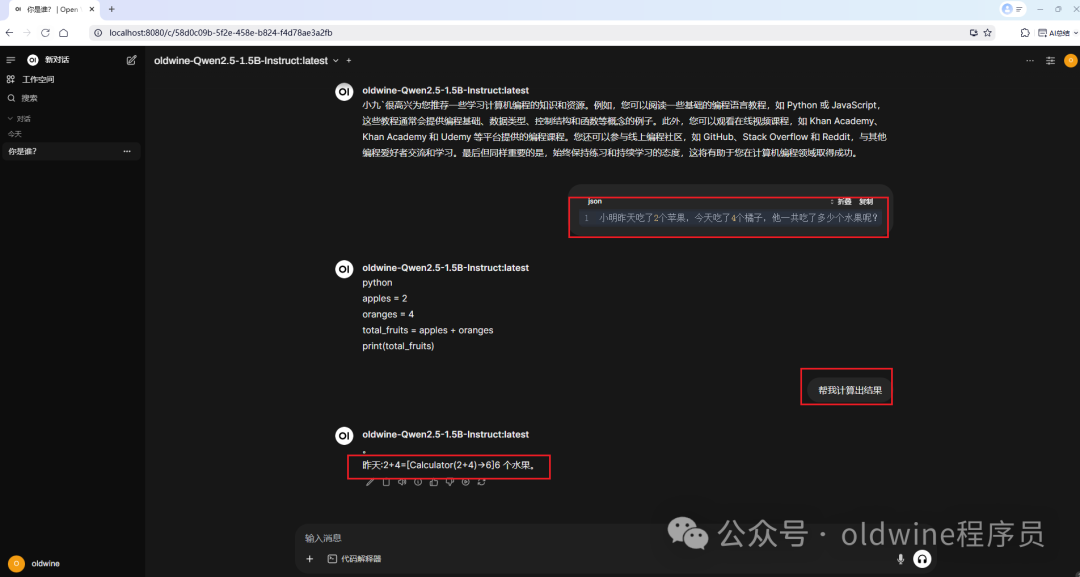Open the model selector dropdown

tap(246, 61)
